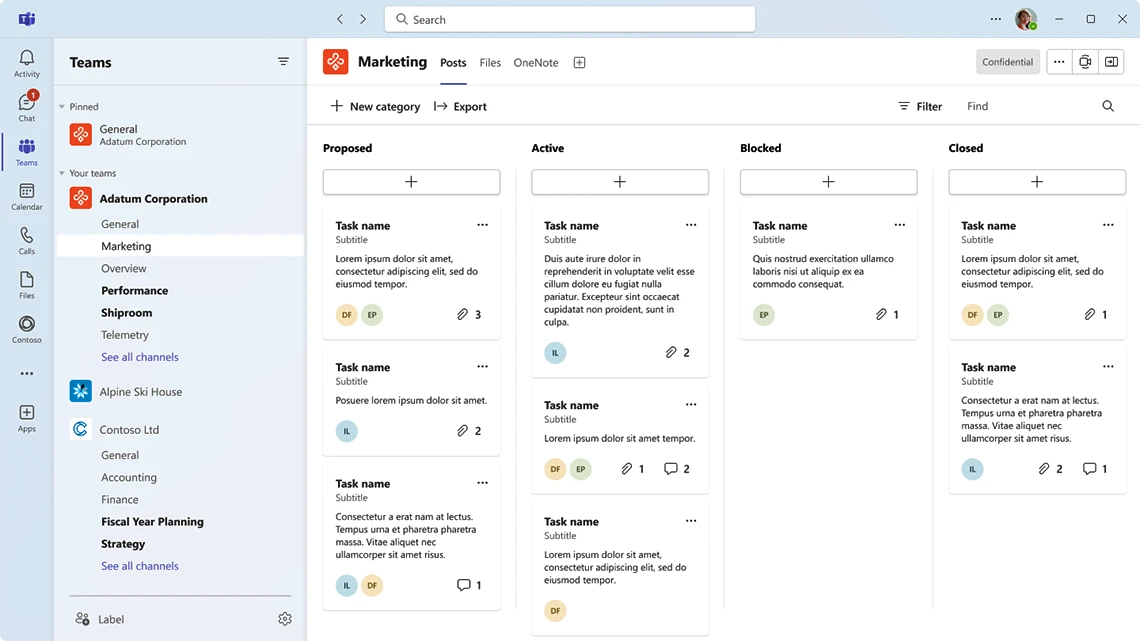This screenshot has width=1140, height=641.
Task: Select the Fiscal Year Planning channel
Action: click(x=152, y=522)
